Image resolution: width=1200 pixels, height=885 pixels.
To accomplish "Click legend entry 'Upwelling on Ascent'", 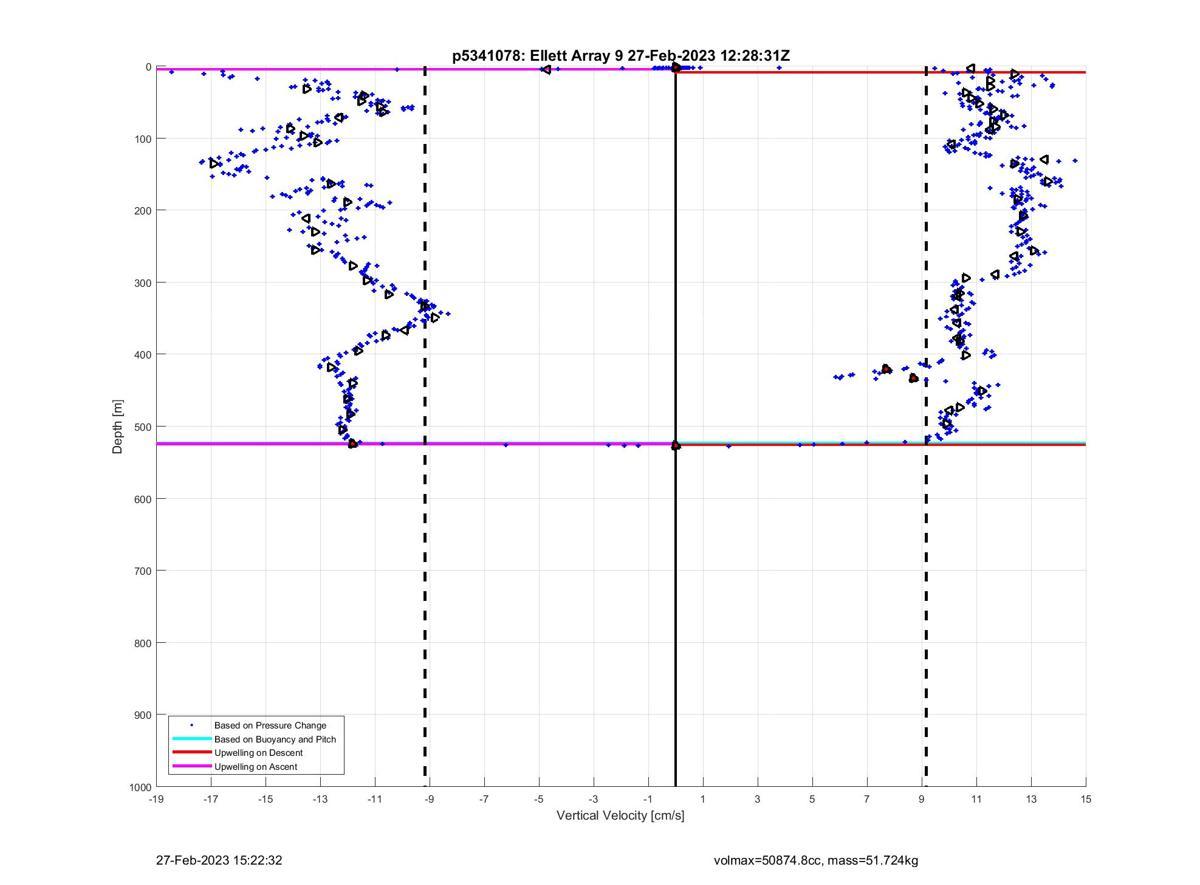I will pyautogui.click(x=255, y=767).
